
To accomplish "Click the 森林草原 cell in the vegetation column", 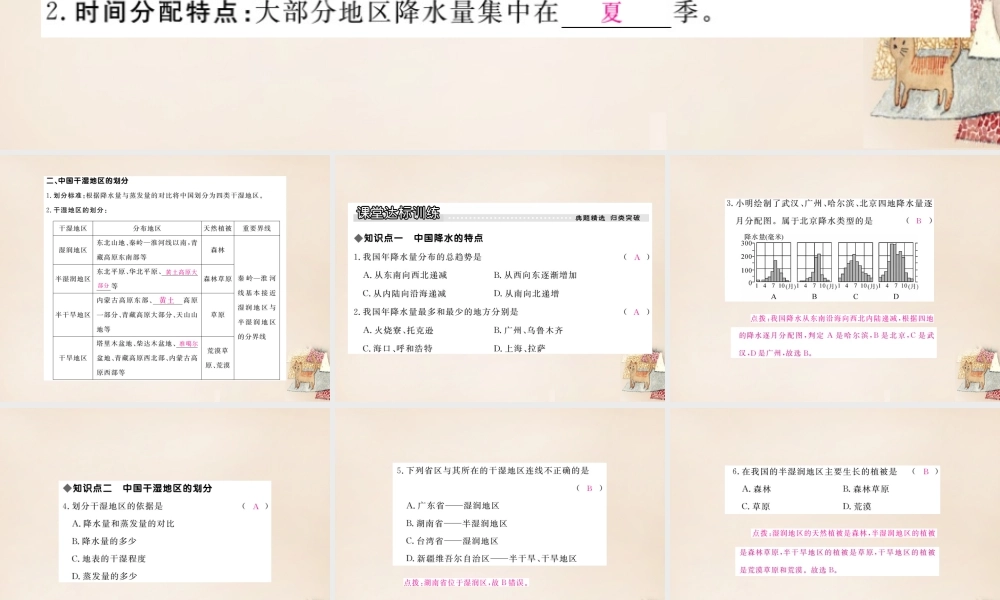I will [x=217, y=279].
